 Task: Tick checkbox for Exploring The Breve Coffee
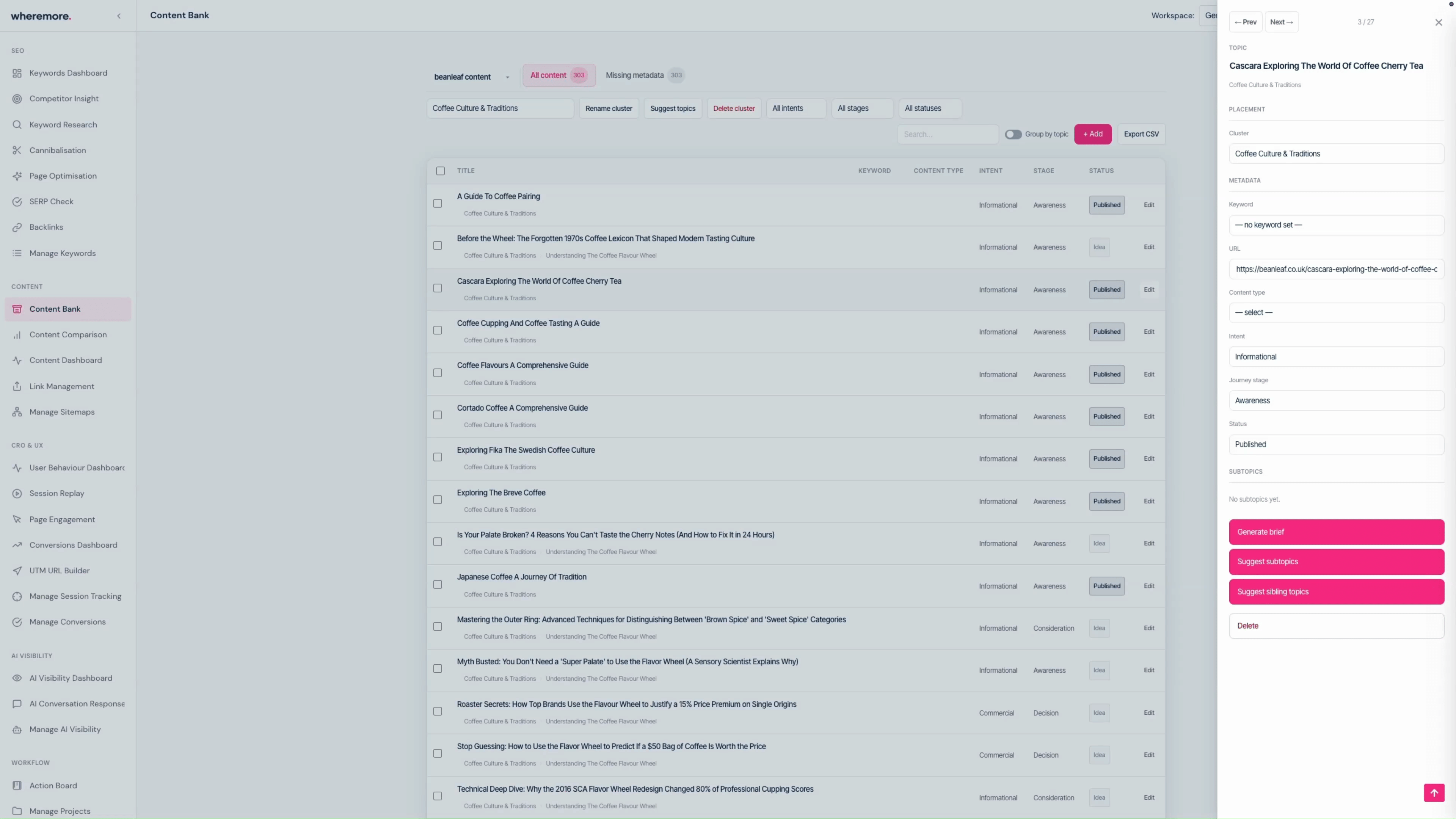[438, 500]
